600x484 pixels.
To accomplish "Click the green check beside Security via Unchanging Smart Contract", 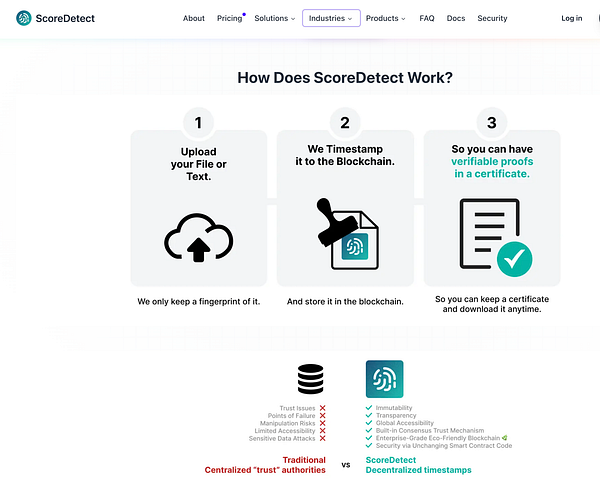I will 369,445.
